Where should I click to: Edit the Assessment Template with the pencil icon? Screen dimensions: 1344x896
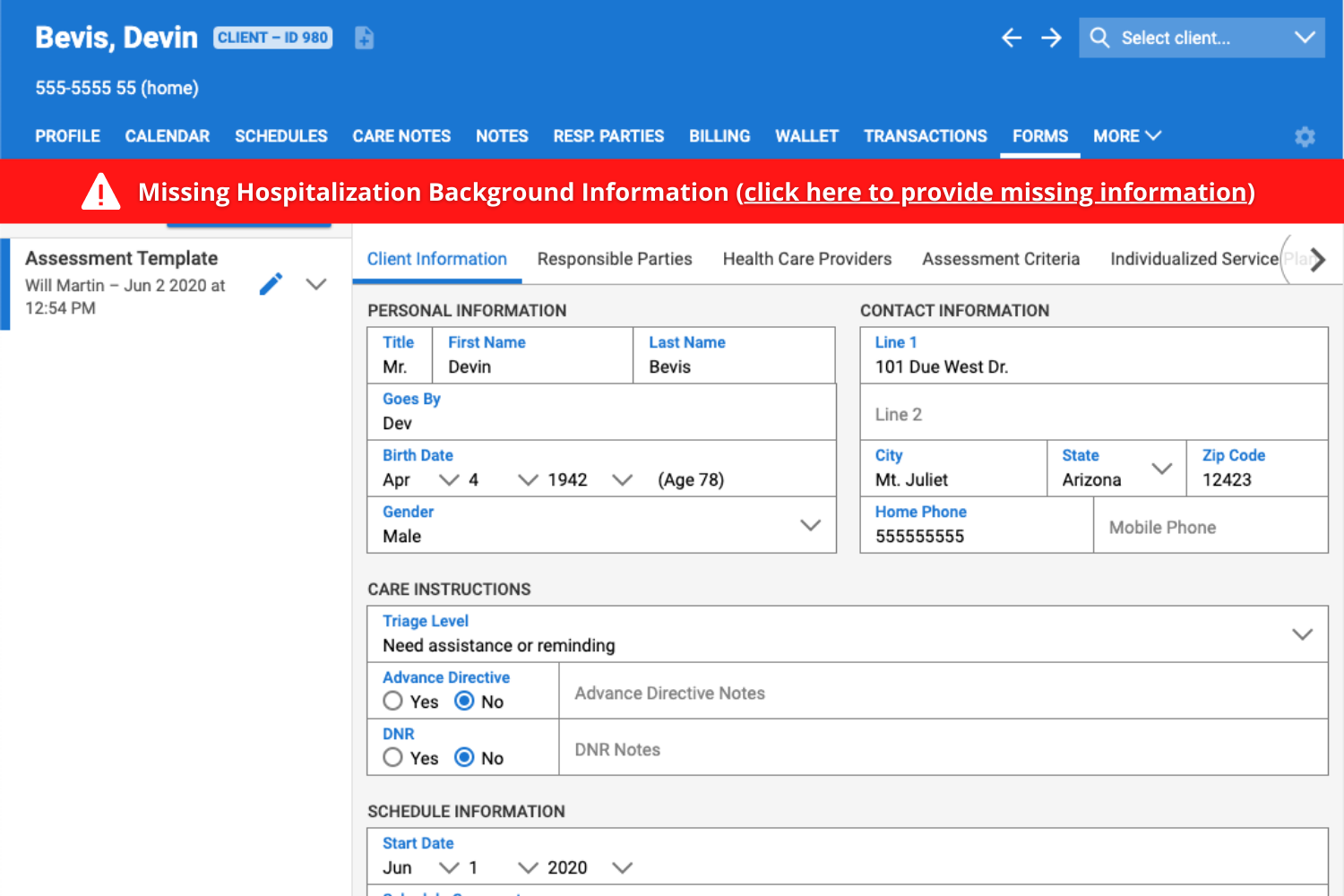[x=271, y=283]
